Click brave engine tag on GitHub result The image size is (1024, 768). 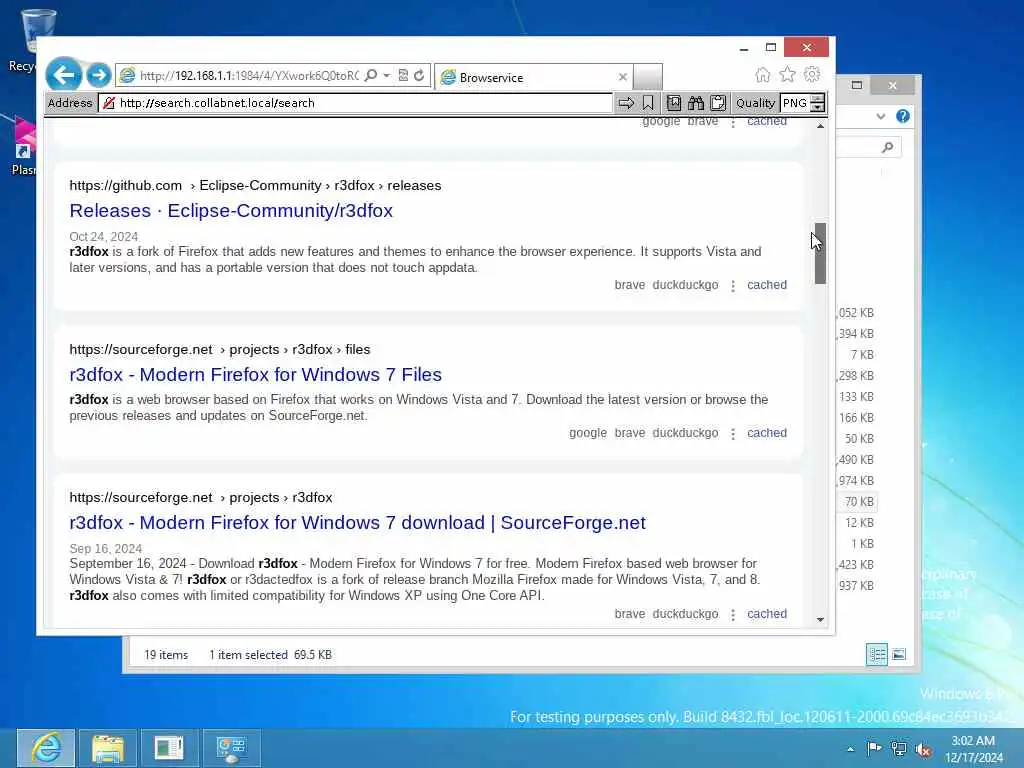click(630, 285)
